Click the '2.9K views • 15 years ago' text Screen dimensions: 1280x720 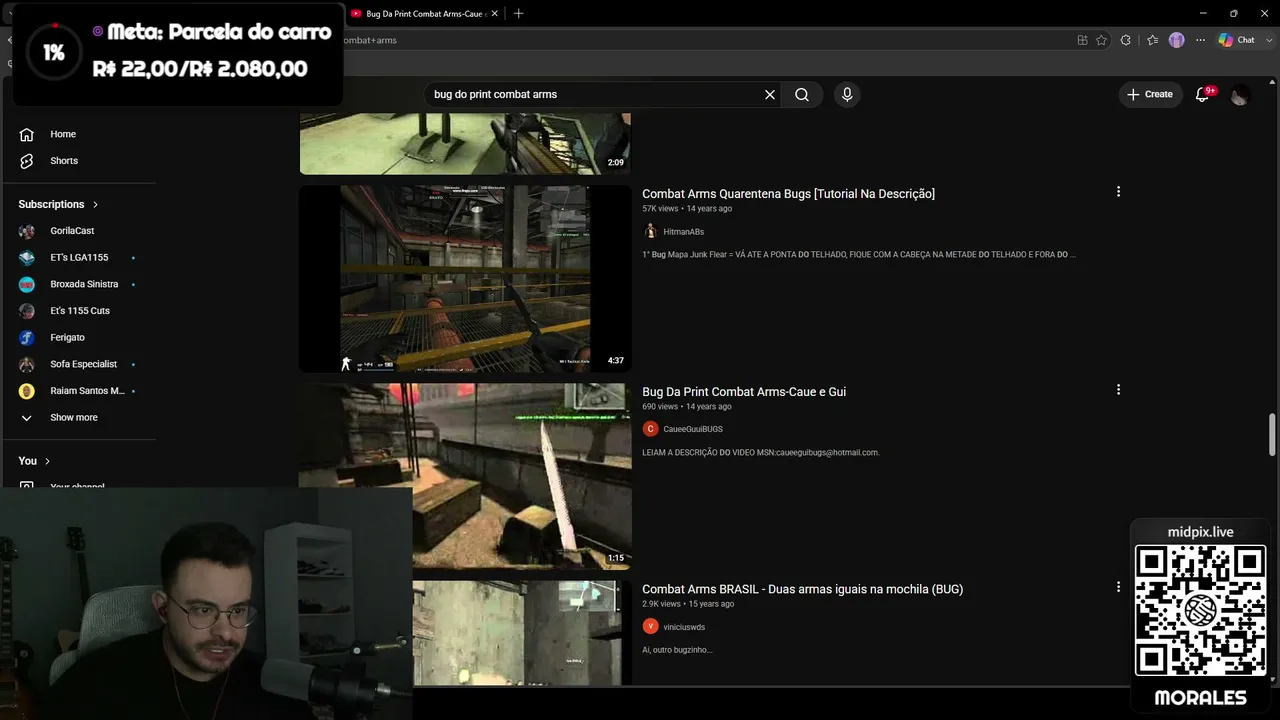click(x=688, y=604)
